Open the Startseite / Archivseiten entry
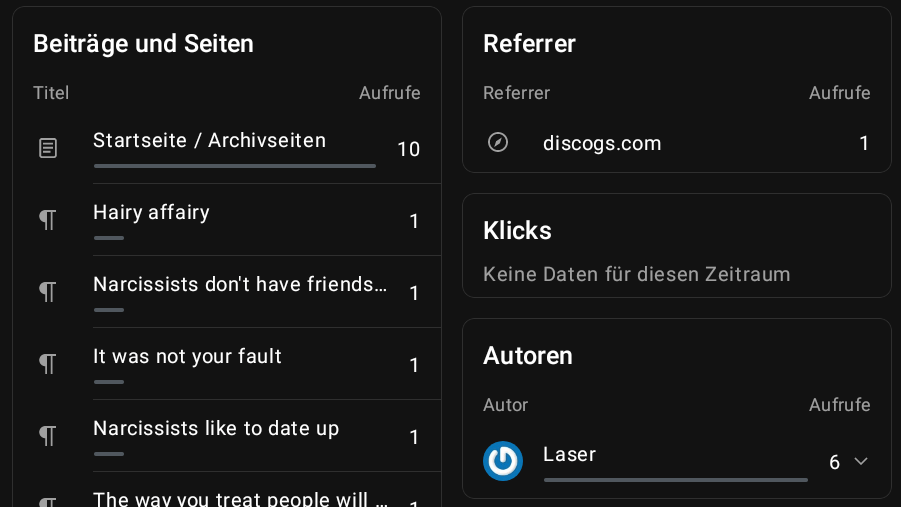This screenshot has height=507, width=901. tap(209, 140)
